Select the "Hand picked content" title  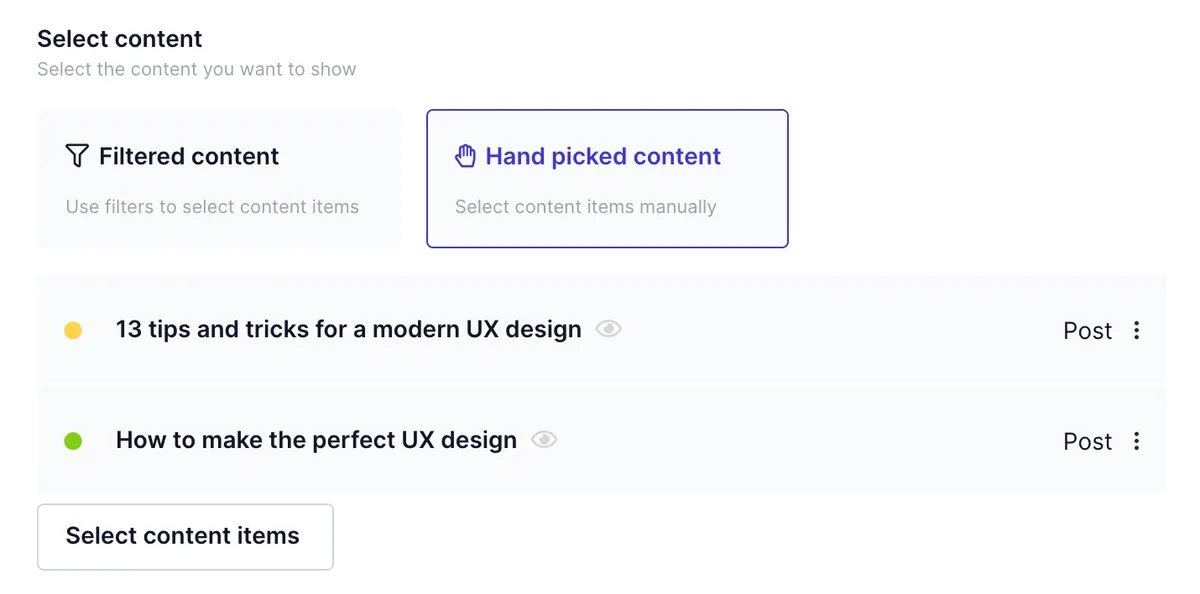(603, 157)
